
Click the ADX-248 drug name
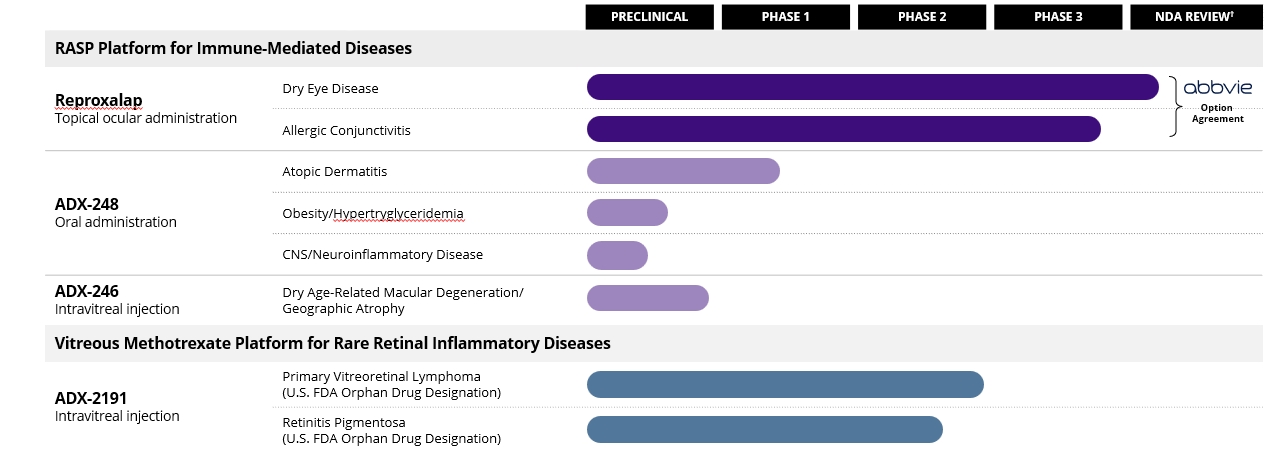pyautogui.click(x=86, y=204)
